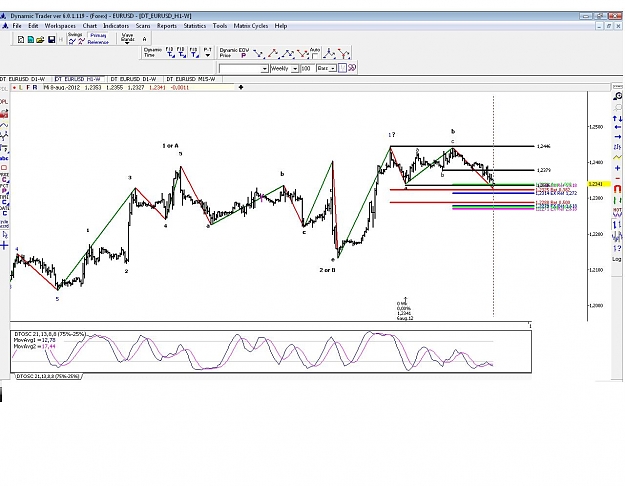This screenshot has width=625, height=486.
Task: Click the new chart document icon
Action: tap(21, 39)
